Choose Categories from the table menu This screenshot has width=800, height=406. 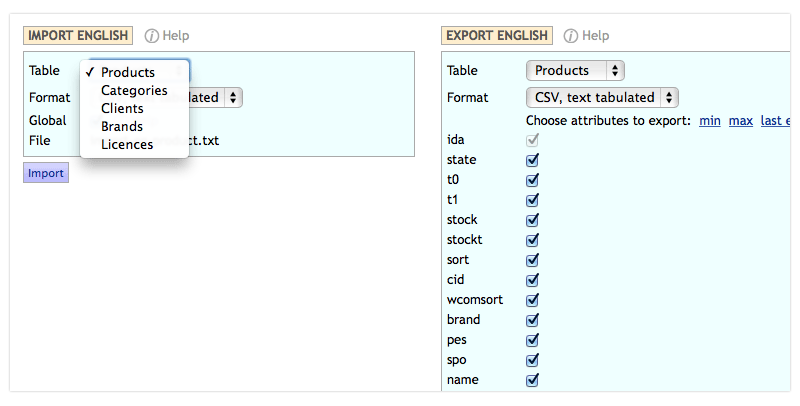coord(134,90)
